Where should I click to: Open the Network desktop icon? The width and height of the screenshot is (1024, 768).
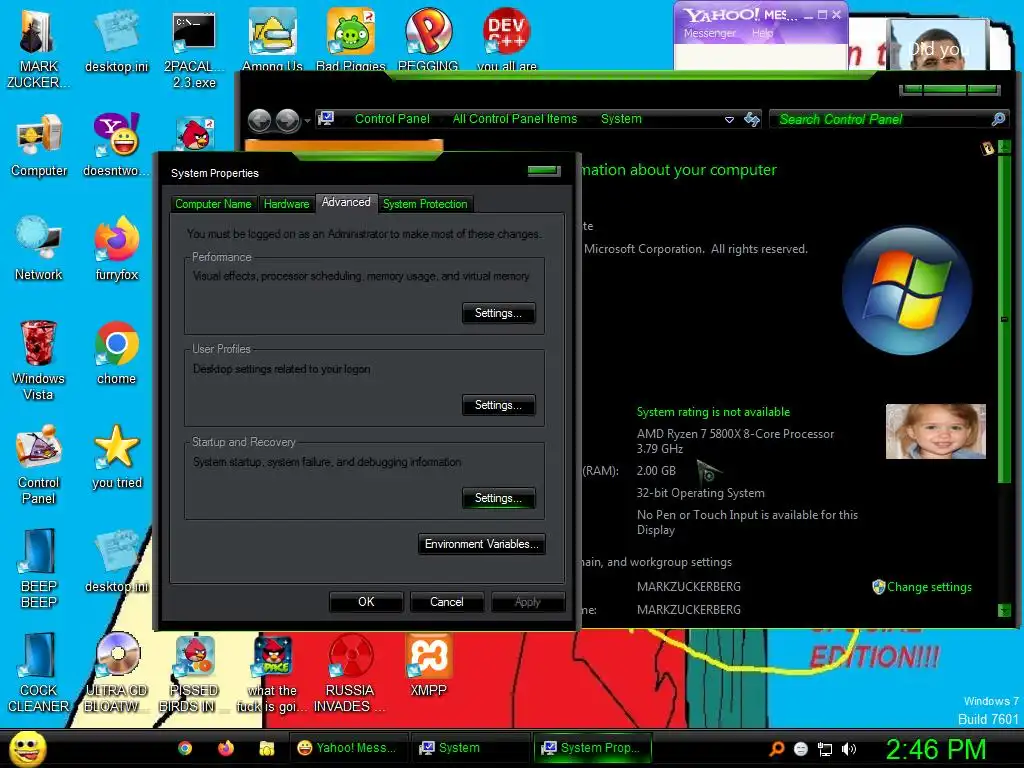click(x=39, y=249)
